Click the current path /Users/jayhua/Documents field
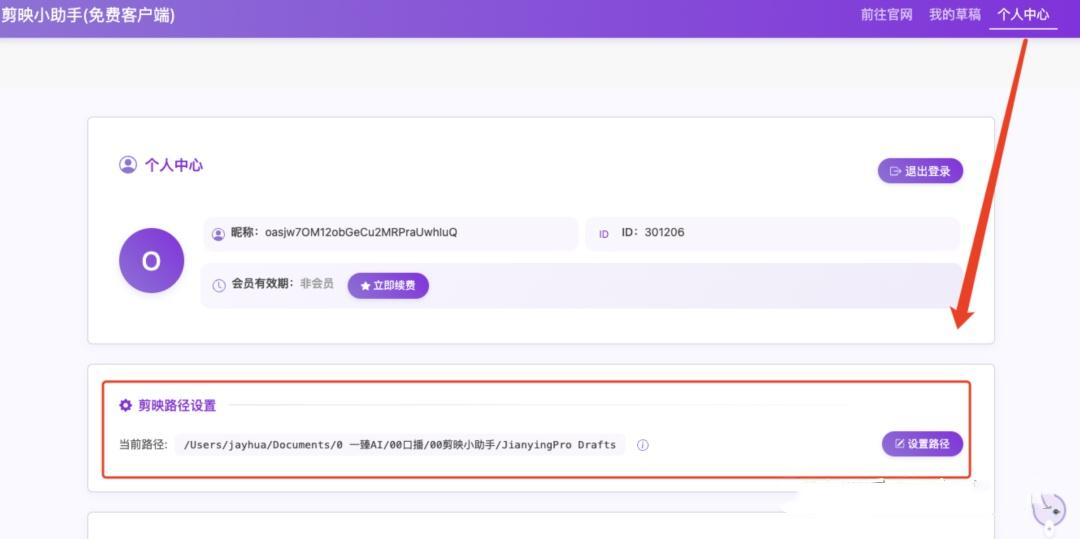This screenshot has height=539, width=1080. point(399,445)
